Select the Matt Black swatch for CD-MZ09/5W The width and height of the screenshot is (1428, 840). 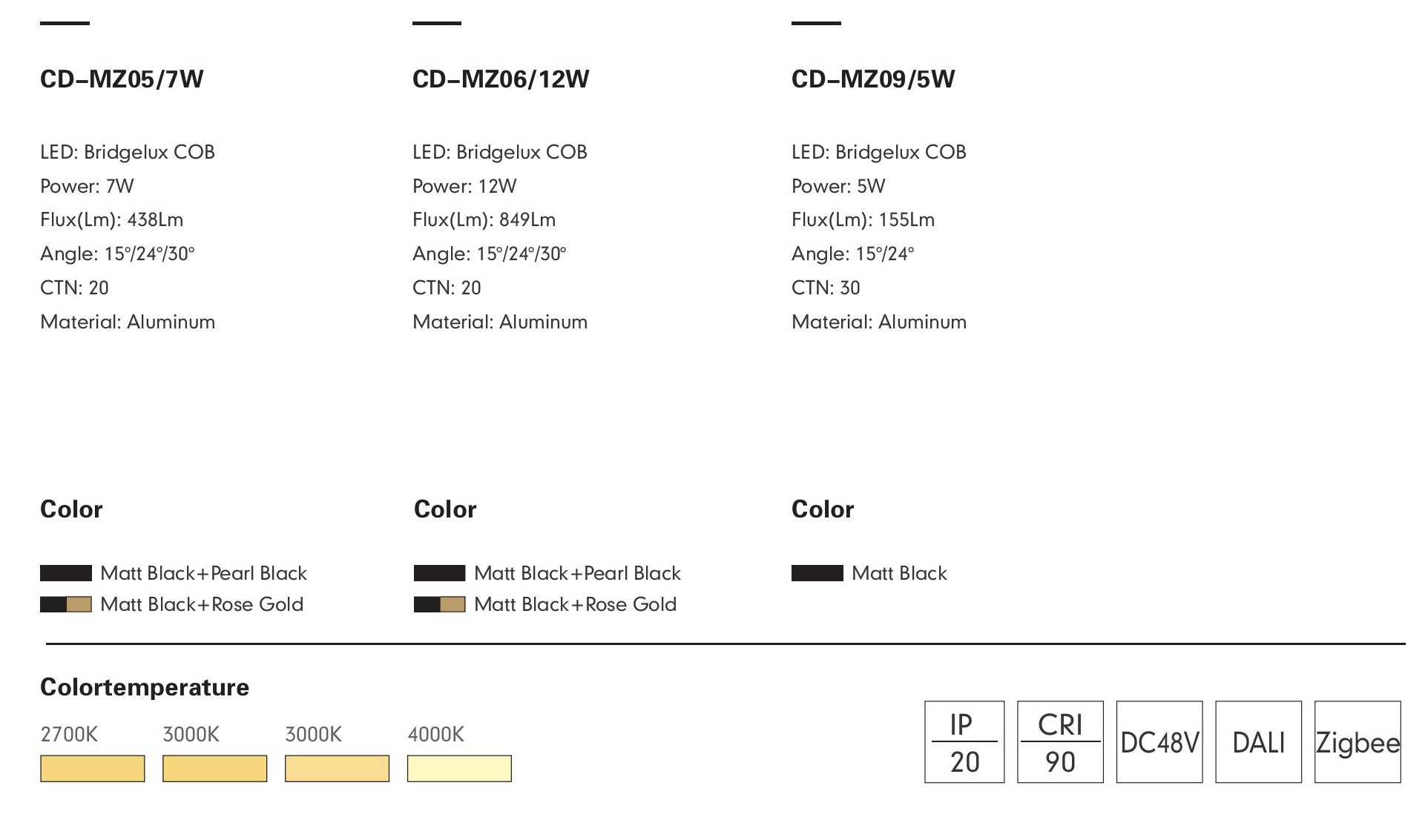817,573
